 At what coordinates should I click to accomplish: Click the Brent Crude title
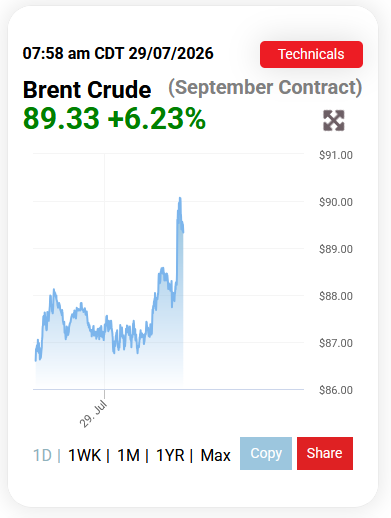(87, 90)
